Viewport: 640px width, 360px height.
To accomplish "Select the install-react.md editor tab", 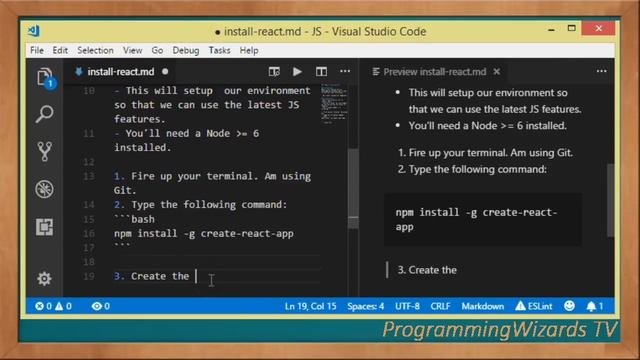I will (121, 72).
